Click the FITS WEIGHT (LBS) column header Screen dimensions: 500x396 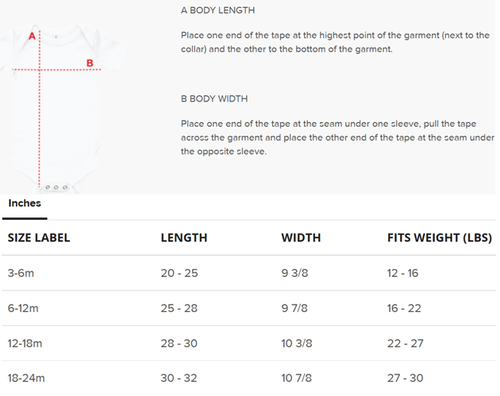pyautogui.click(x=439, y=238)
